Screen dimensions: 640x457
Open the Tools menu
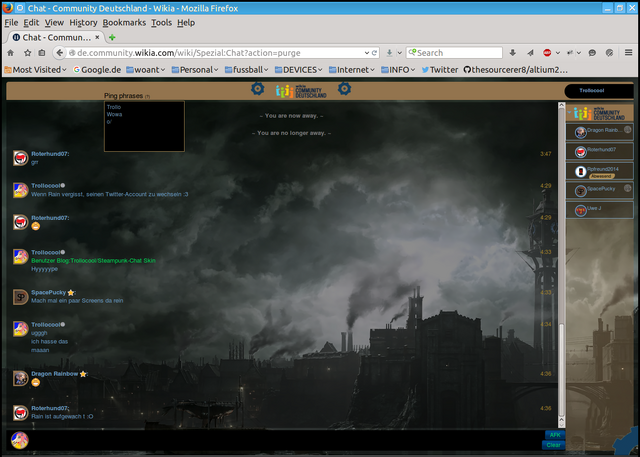161,23
